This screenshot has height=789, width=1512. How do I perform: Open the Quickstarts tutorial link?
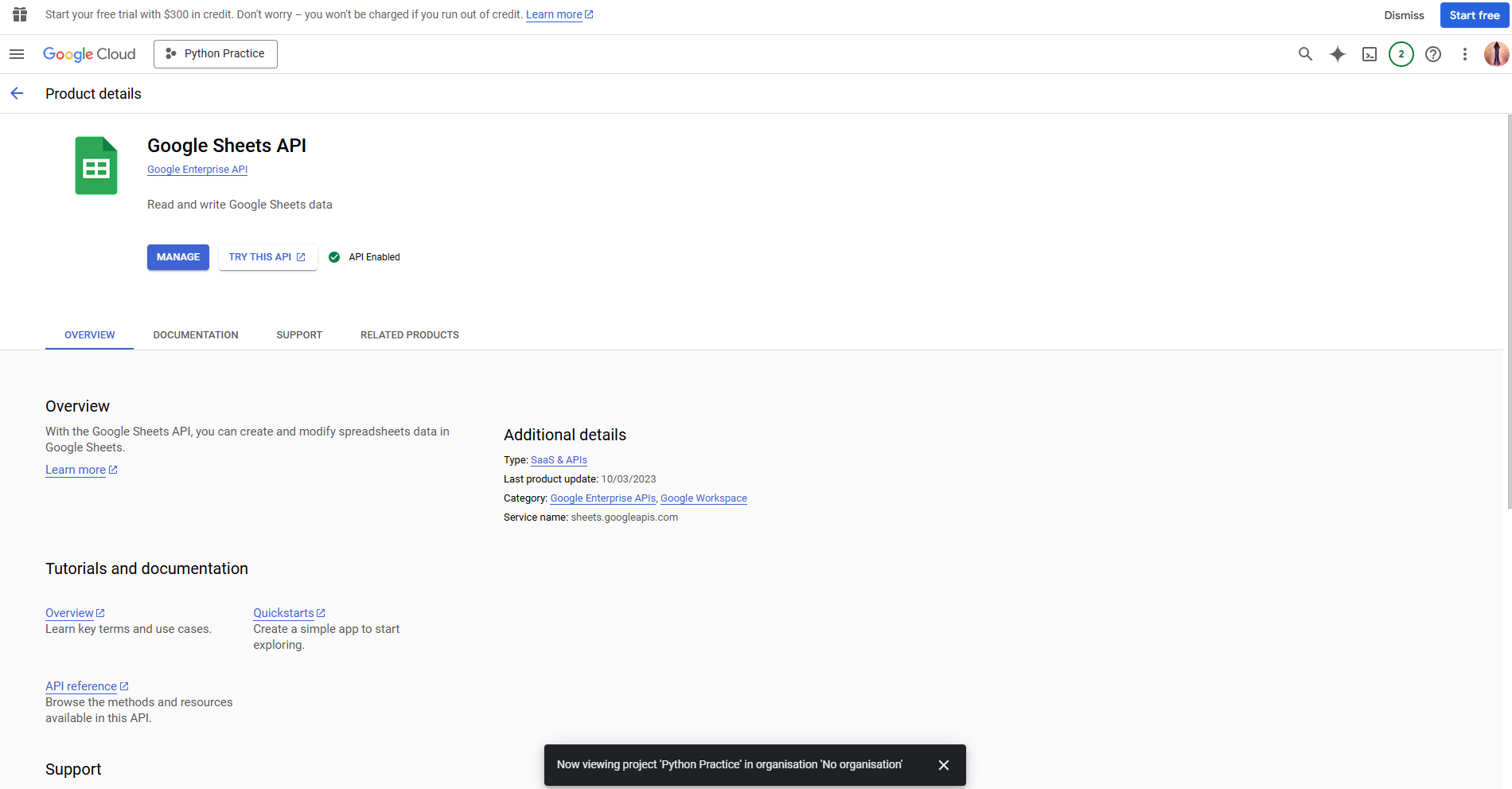[289, 613]
